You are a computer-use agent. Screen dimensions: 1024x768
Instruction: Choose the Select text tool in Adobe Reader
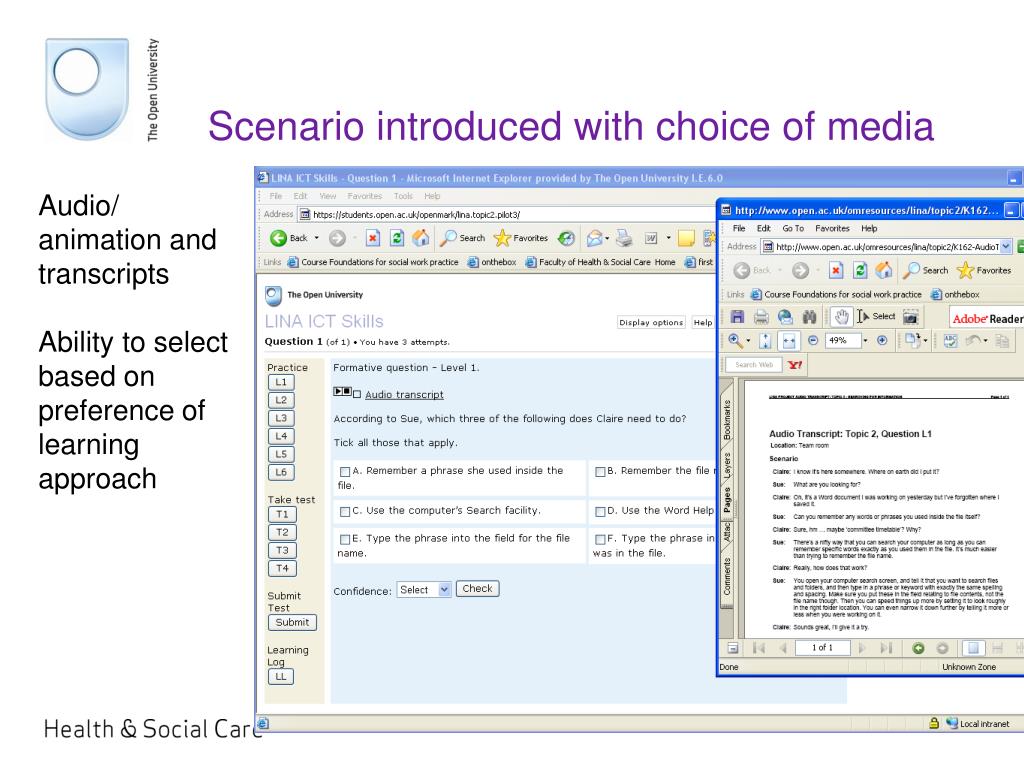click(876, 317)
